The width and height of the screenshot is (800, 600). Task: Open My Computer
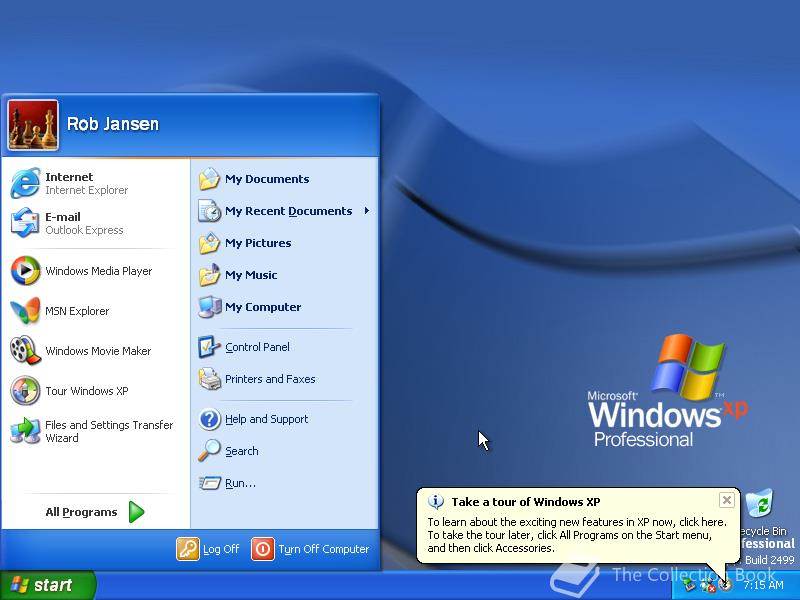click(x=285, y=307)
